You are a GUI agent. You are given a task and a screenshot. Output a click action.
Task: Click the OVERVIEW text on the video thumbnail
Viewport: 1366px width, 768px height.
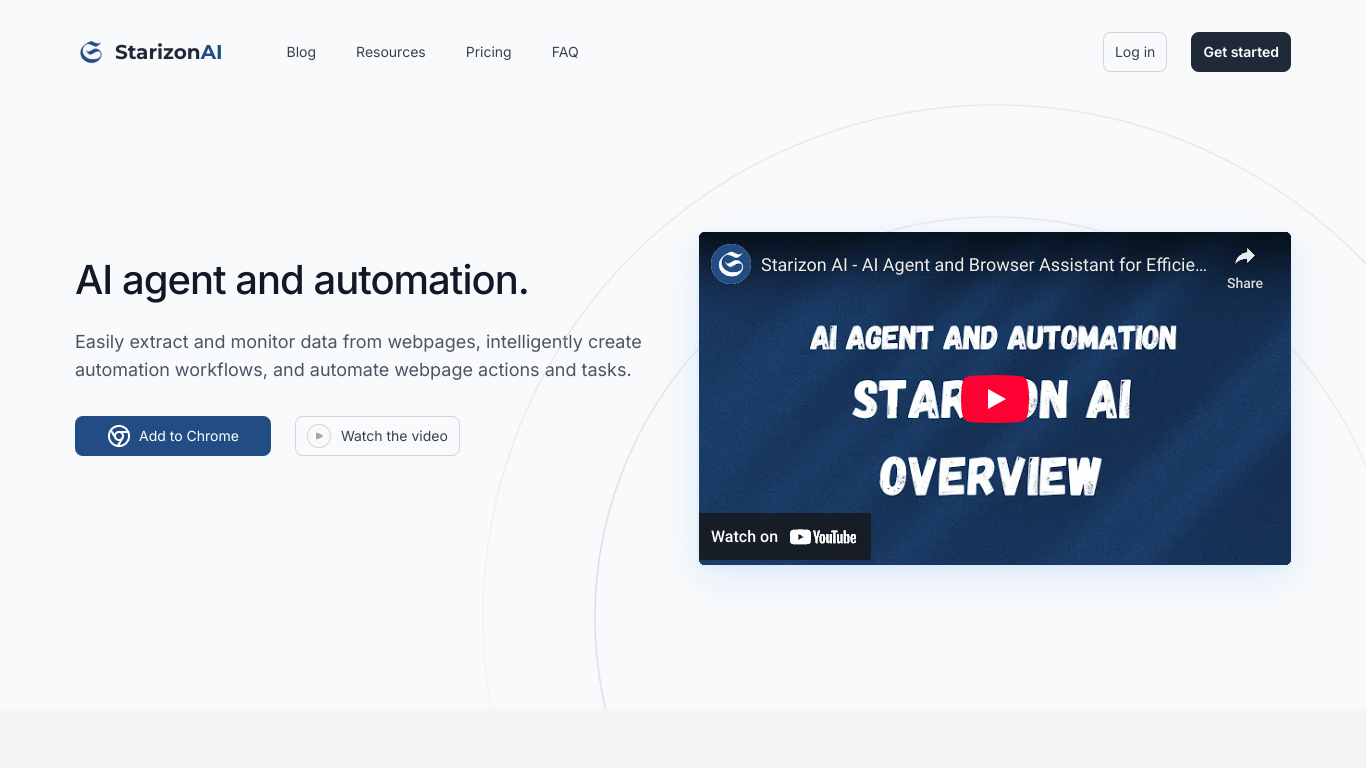pos(990,476)
